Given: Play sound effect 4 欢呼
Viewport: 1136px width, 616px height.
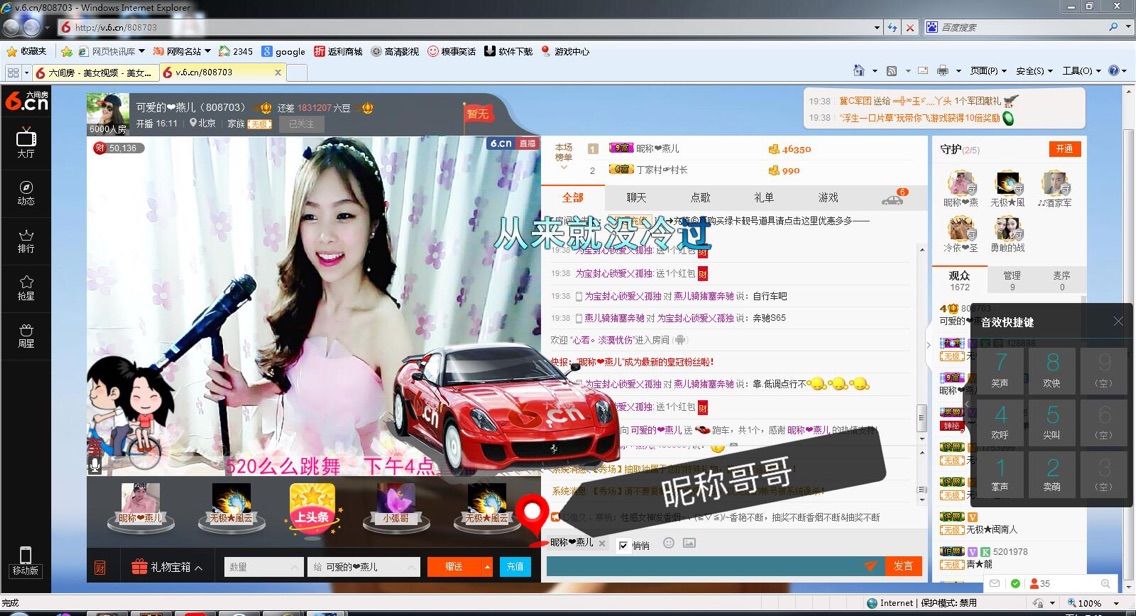Looking at the screenshot, I should (x=1000, y=421).
